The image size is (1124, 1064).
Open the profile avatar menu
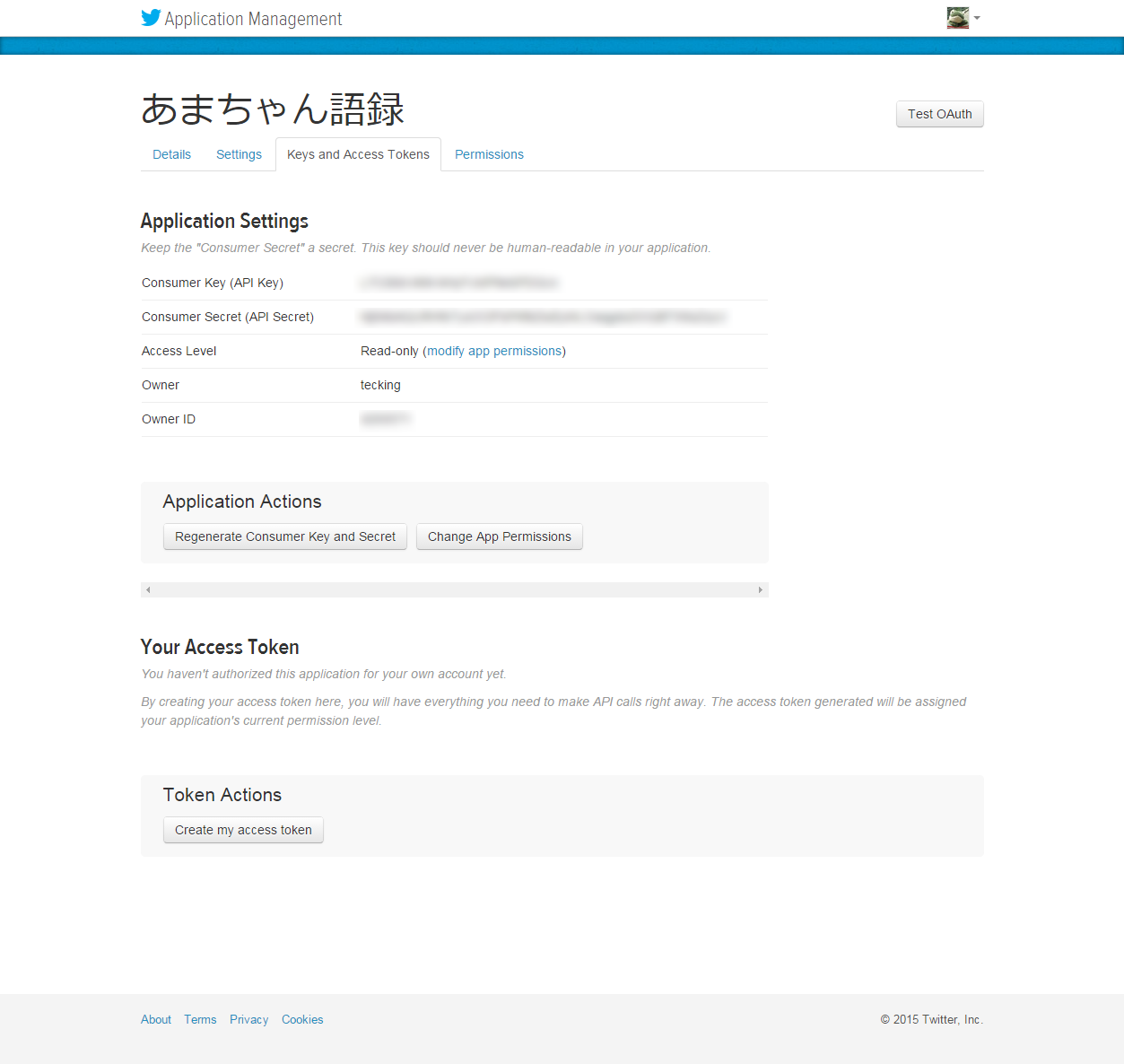[957, 18]
